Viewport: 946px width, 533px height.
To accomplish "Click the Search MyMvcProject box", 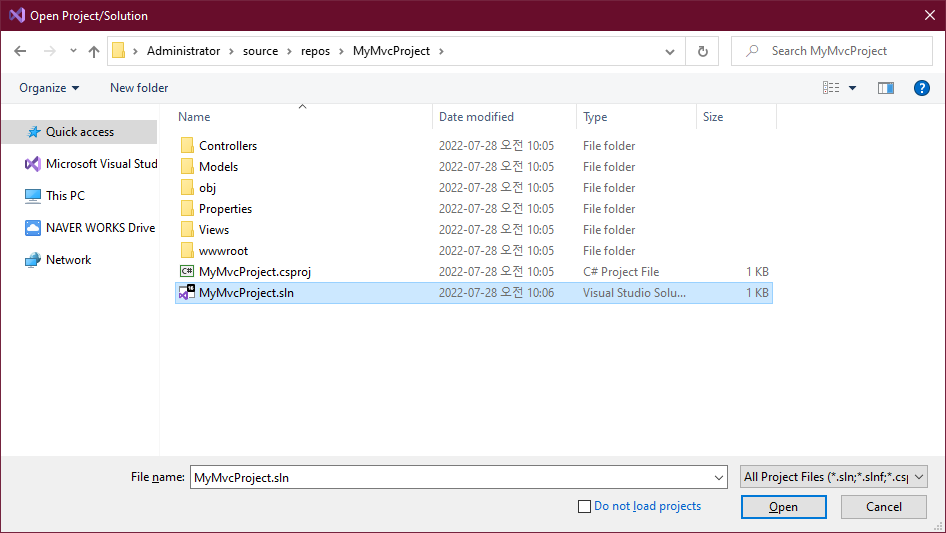I will (x=832, y=51).
